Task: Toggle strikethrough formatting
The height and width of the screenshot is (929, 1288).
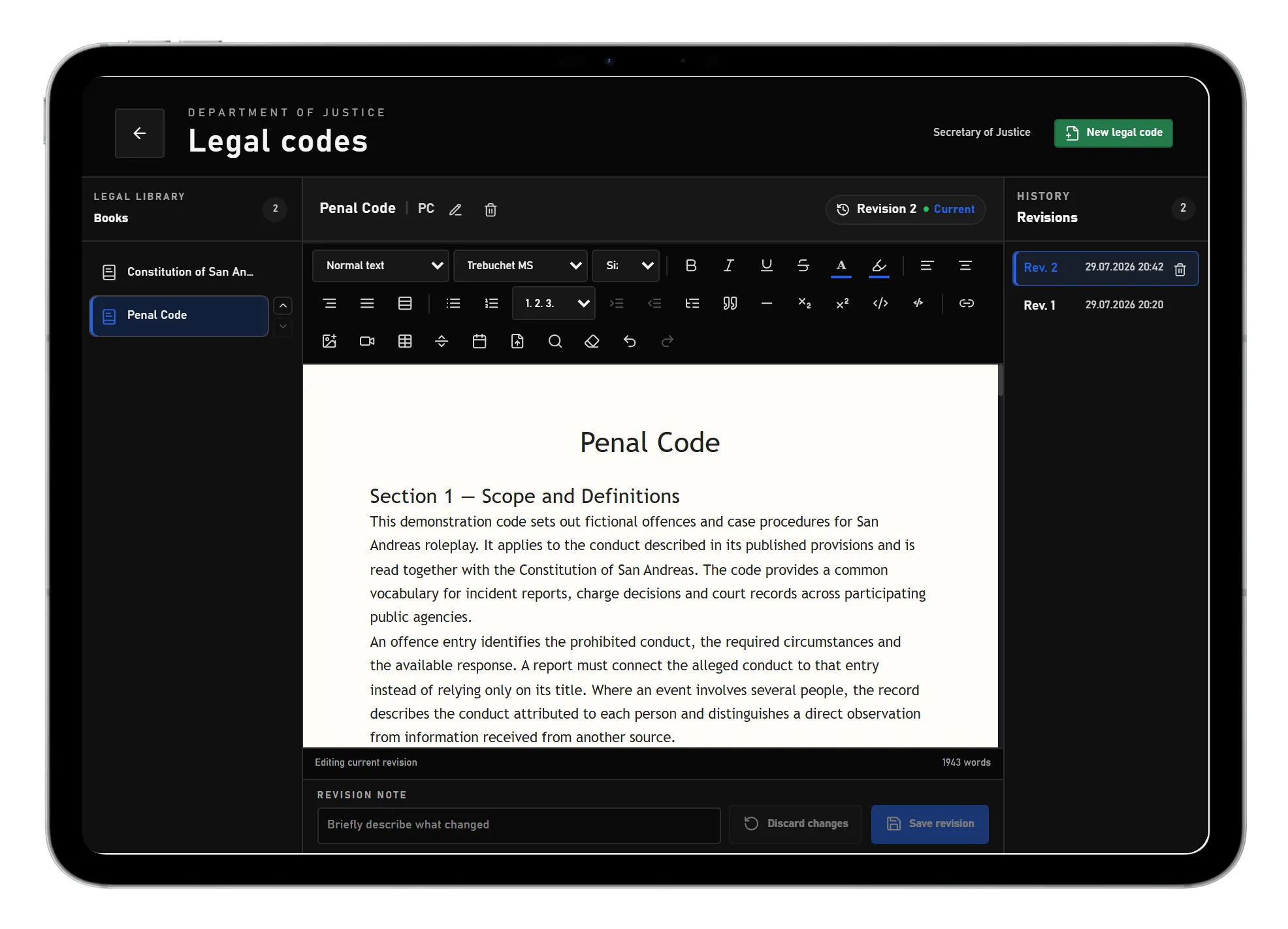Action: click(803, 265)
